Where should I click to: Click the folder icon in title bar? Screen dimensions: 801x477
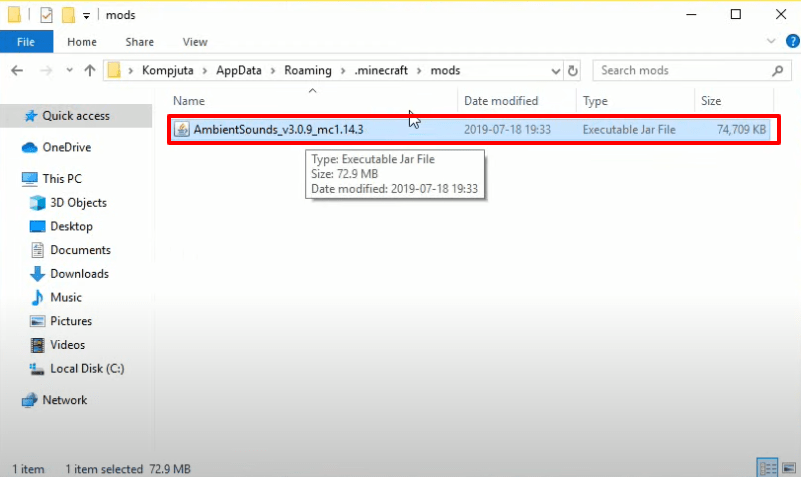[x=14, y=15]
